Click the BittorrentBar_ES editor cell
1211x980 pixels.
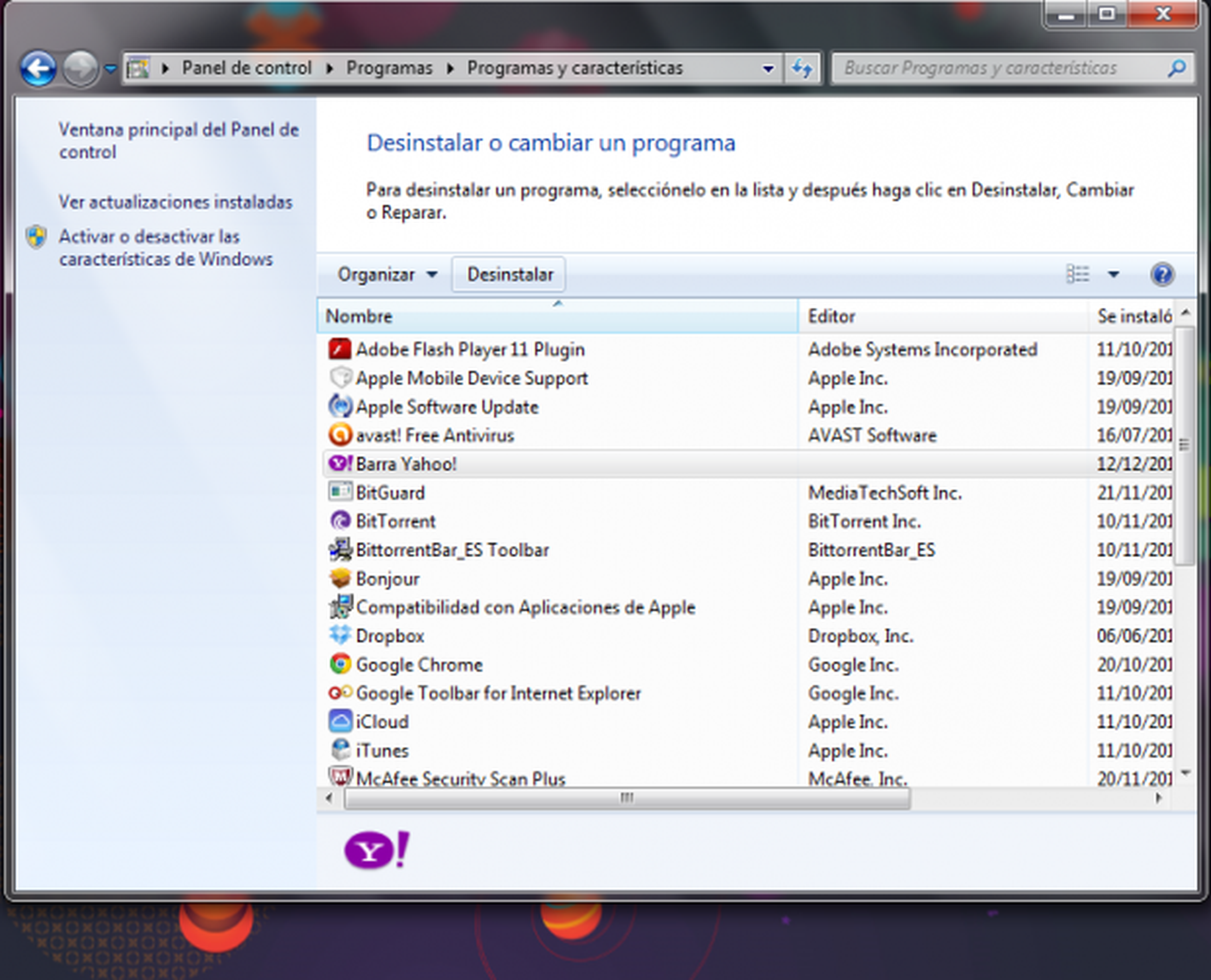(x=871, y=550)
